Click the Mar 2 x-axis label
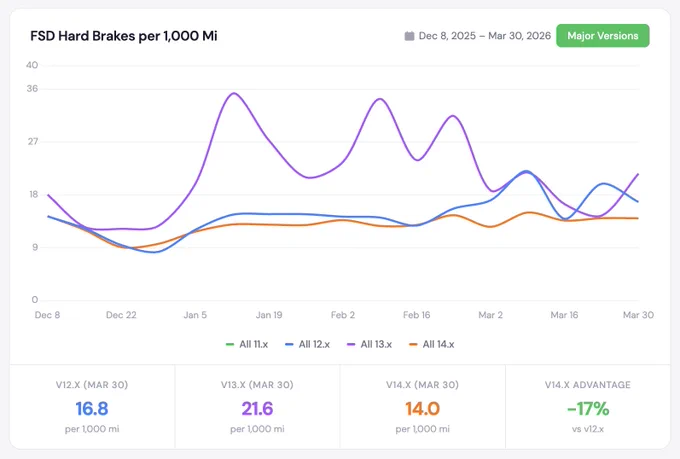680x459 pixels. [x=490, y=315]
